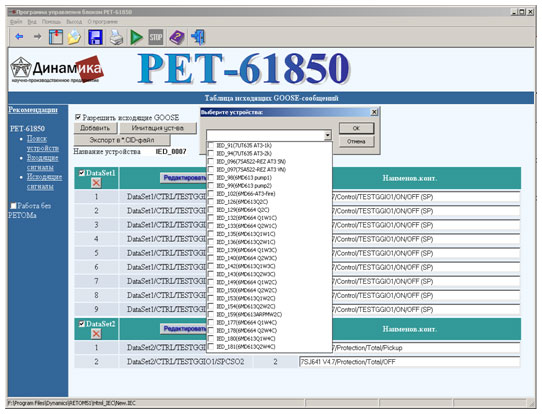Click the device name field IED_0007

click(171, 151)
